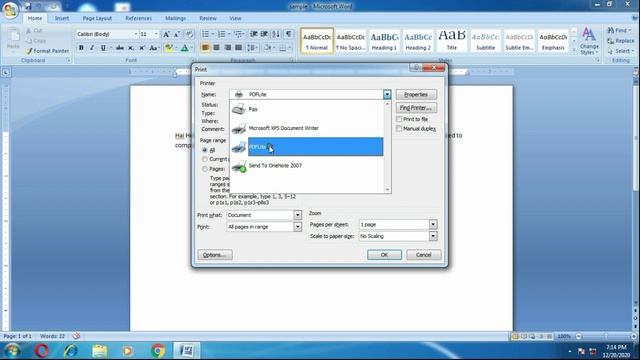Open the Print All pages in range dropdown
Screen dimensions: 640x360
tap(298, 227)
